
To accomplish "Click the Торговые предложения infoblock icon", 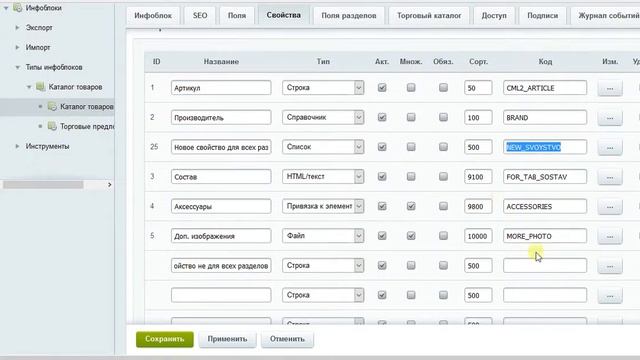I will tap(52, 126).
